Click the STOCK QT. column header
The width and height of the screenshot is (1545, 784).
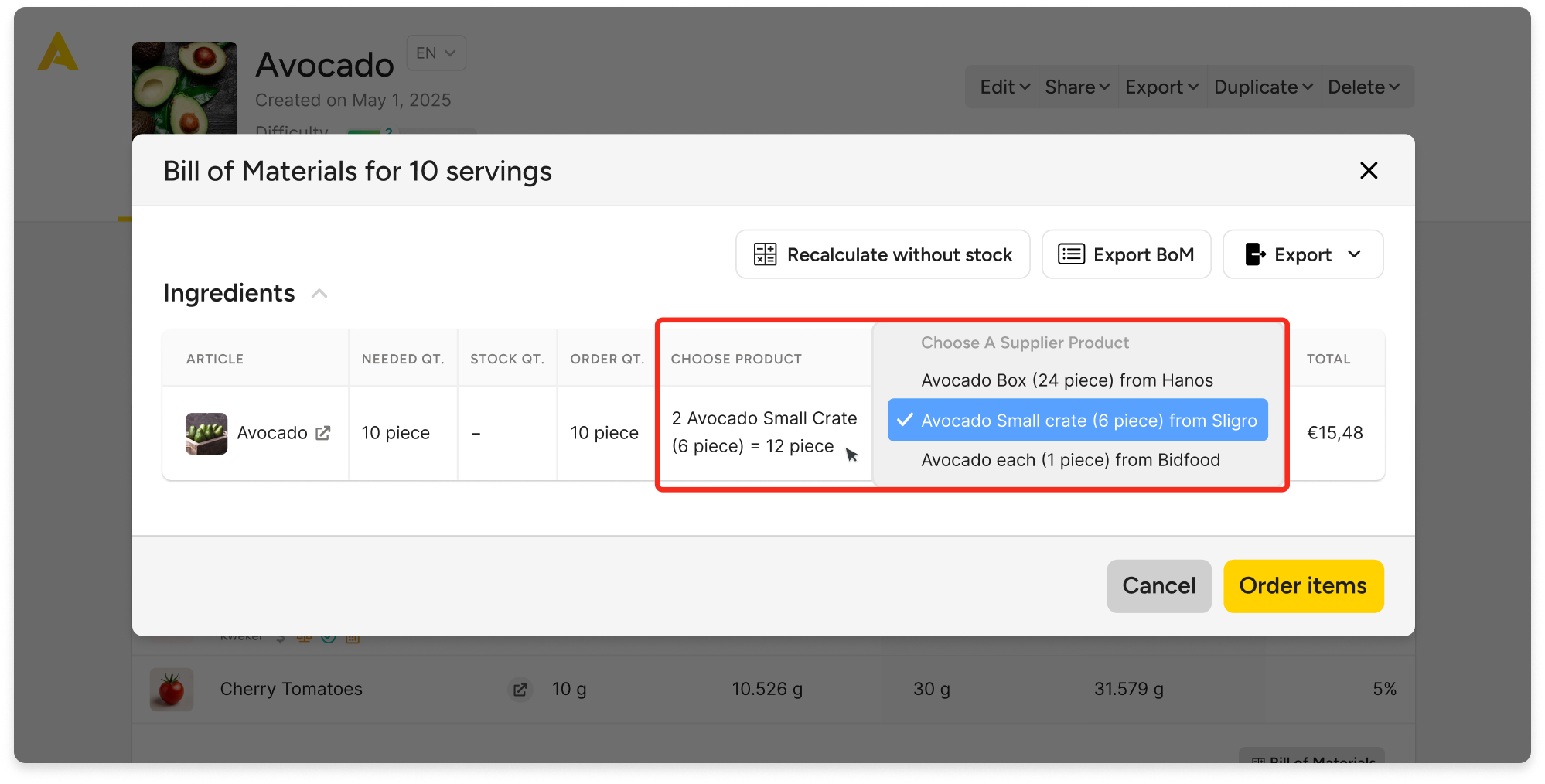(507, 359)
